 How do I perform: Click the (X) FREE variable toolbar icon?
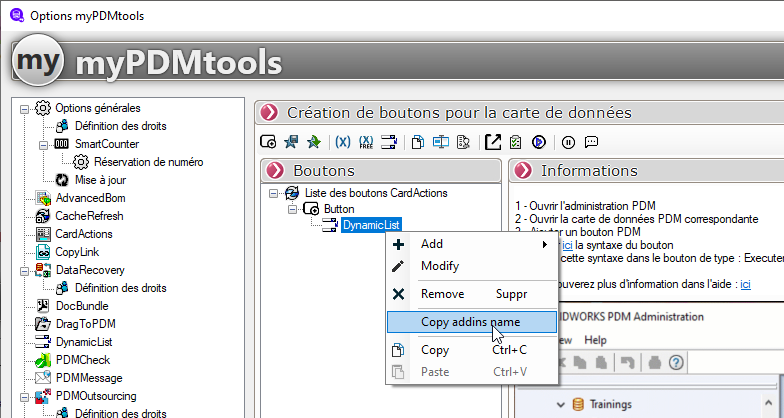pos(366,142)
